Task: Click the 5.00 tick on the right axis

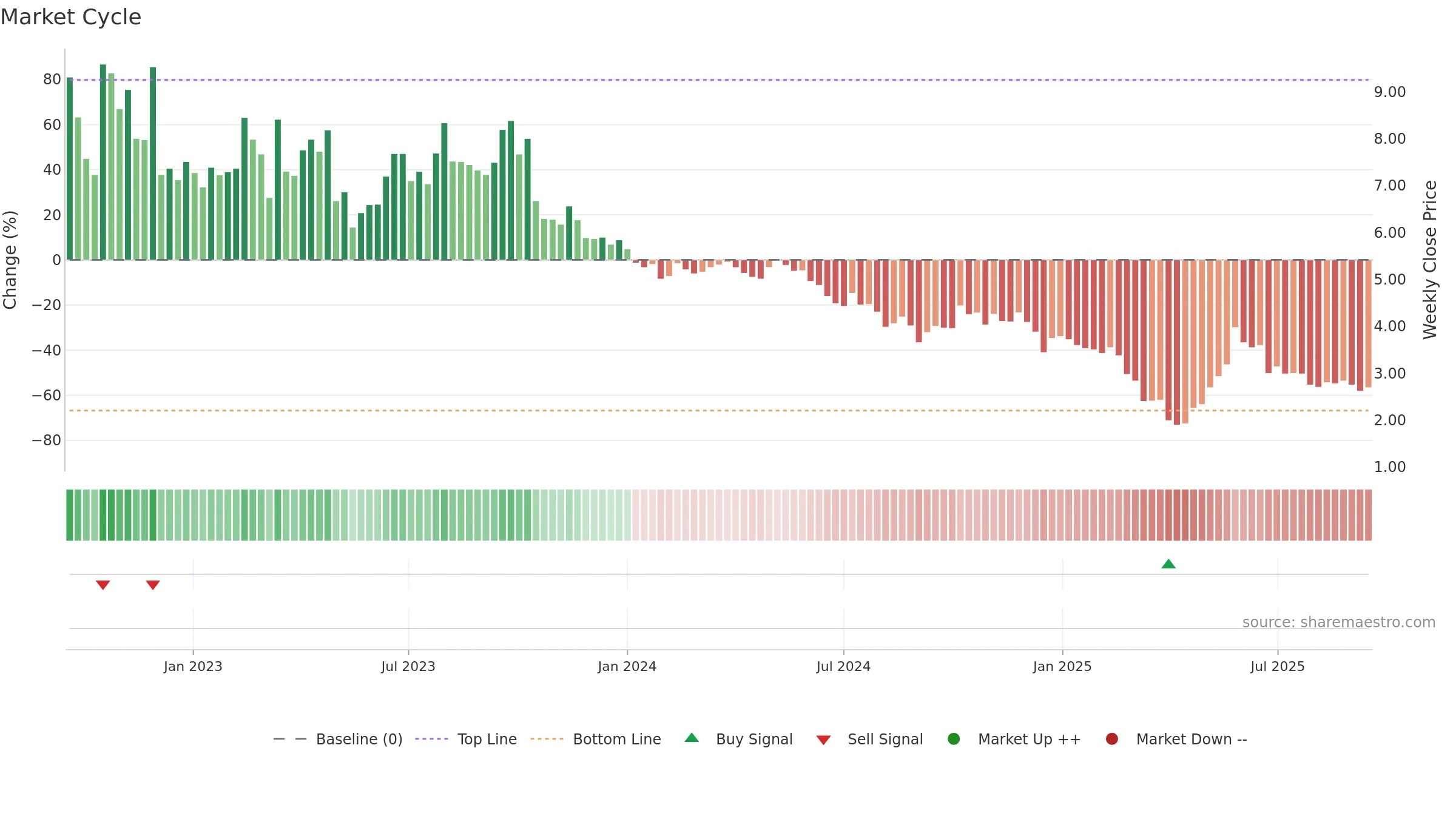Action: click(x=1390, y=280)
